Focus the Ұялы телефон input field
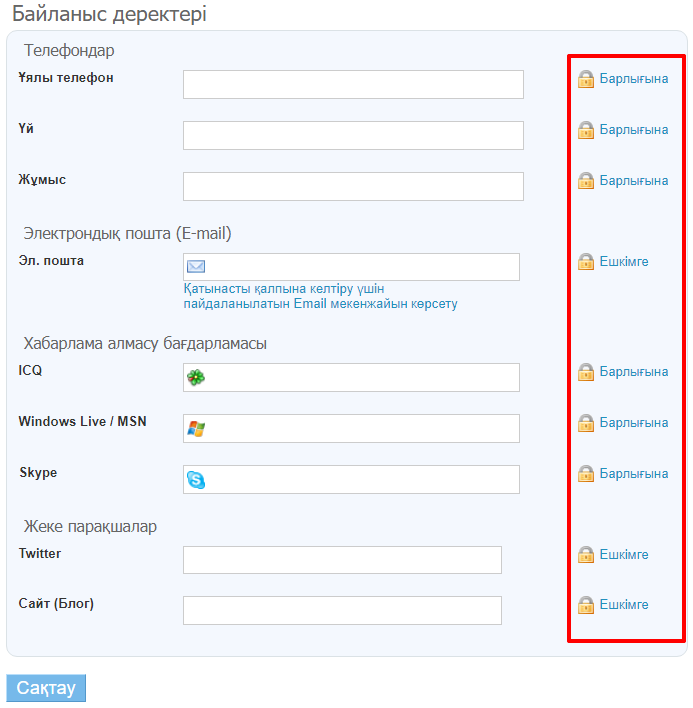693x708 pixels. [x=353, y=85]
